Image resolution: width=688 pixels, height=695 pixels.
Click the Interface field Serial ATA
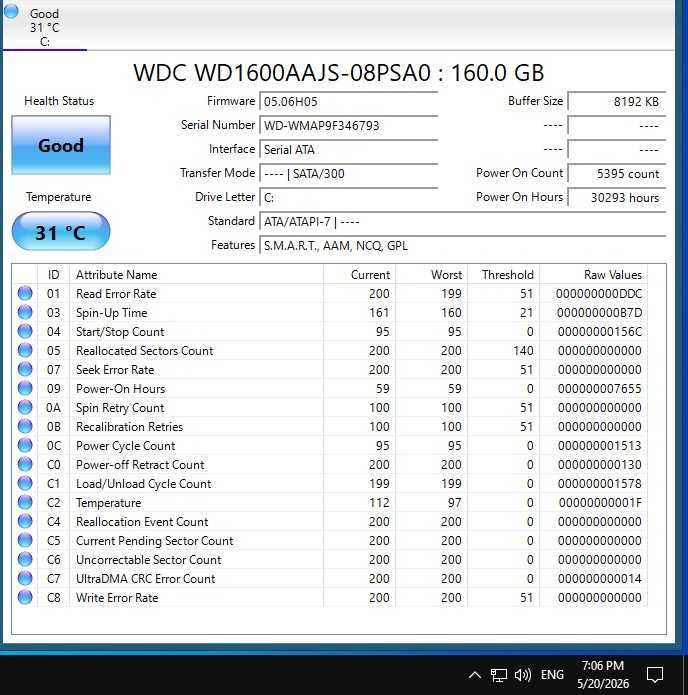tap(348, 149)
